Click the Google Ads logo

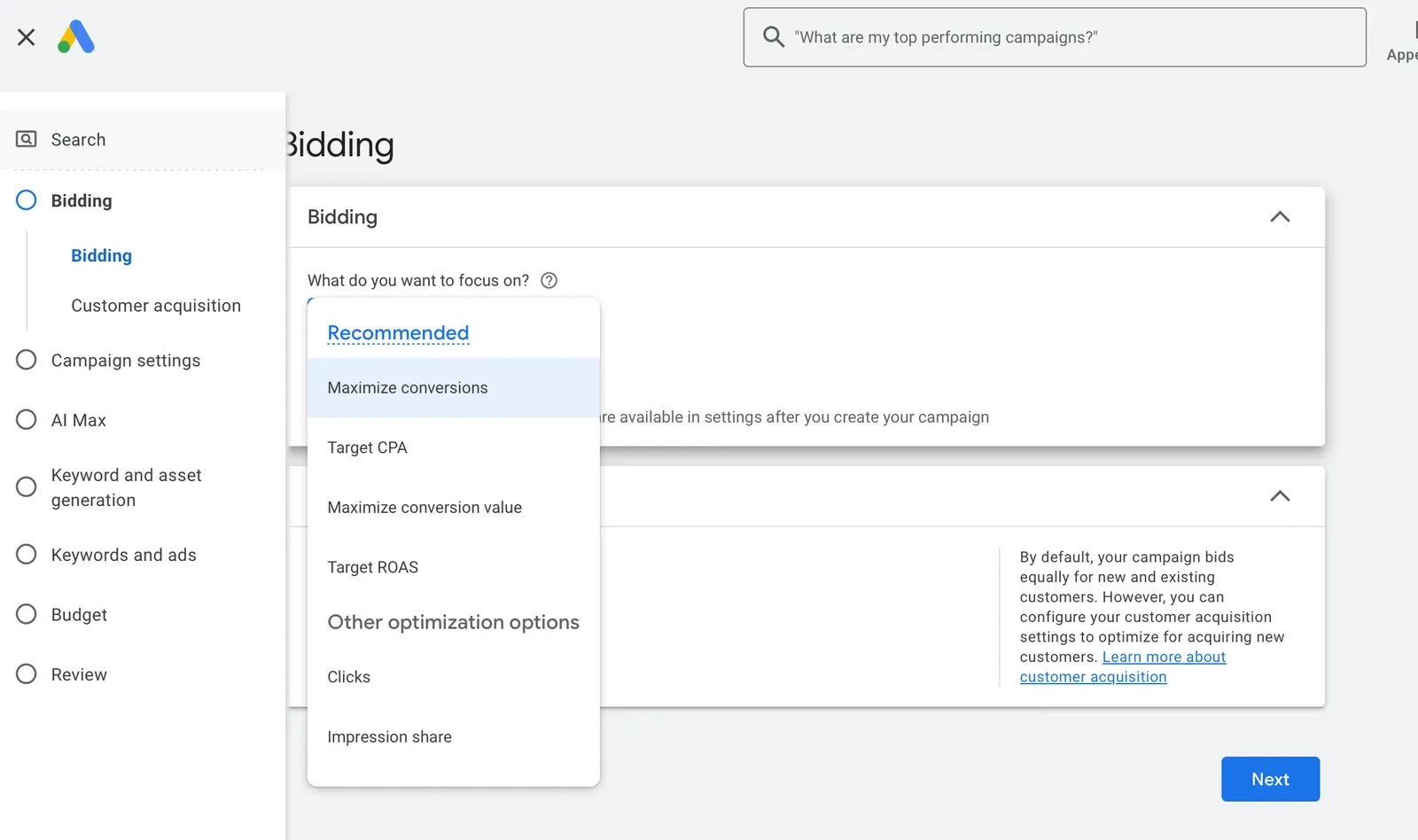76,37
